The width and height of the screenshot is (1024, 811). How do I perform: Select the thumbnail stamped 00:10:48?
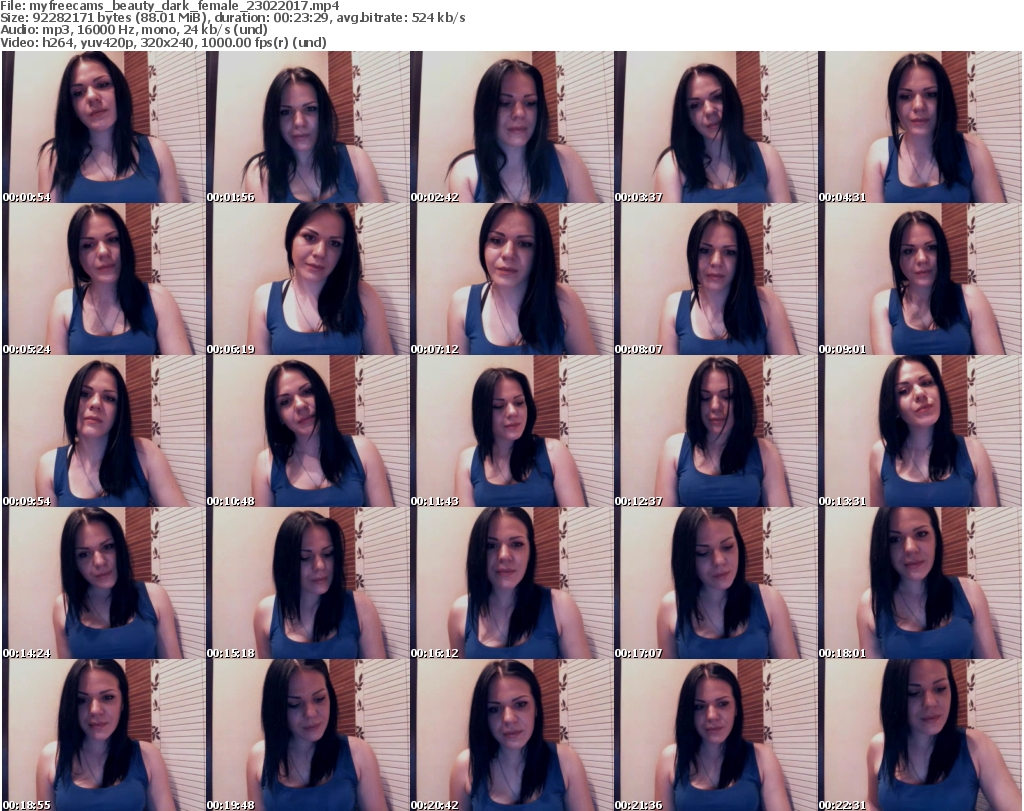308,431
